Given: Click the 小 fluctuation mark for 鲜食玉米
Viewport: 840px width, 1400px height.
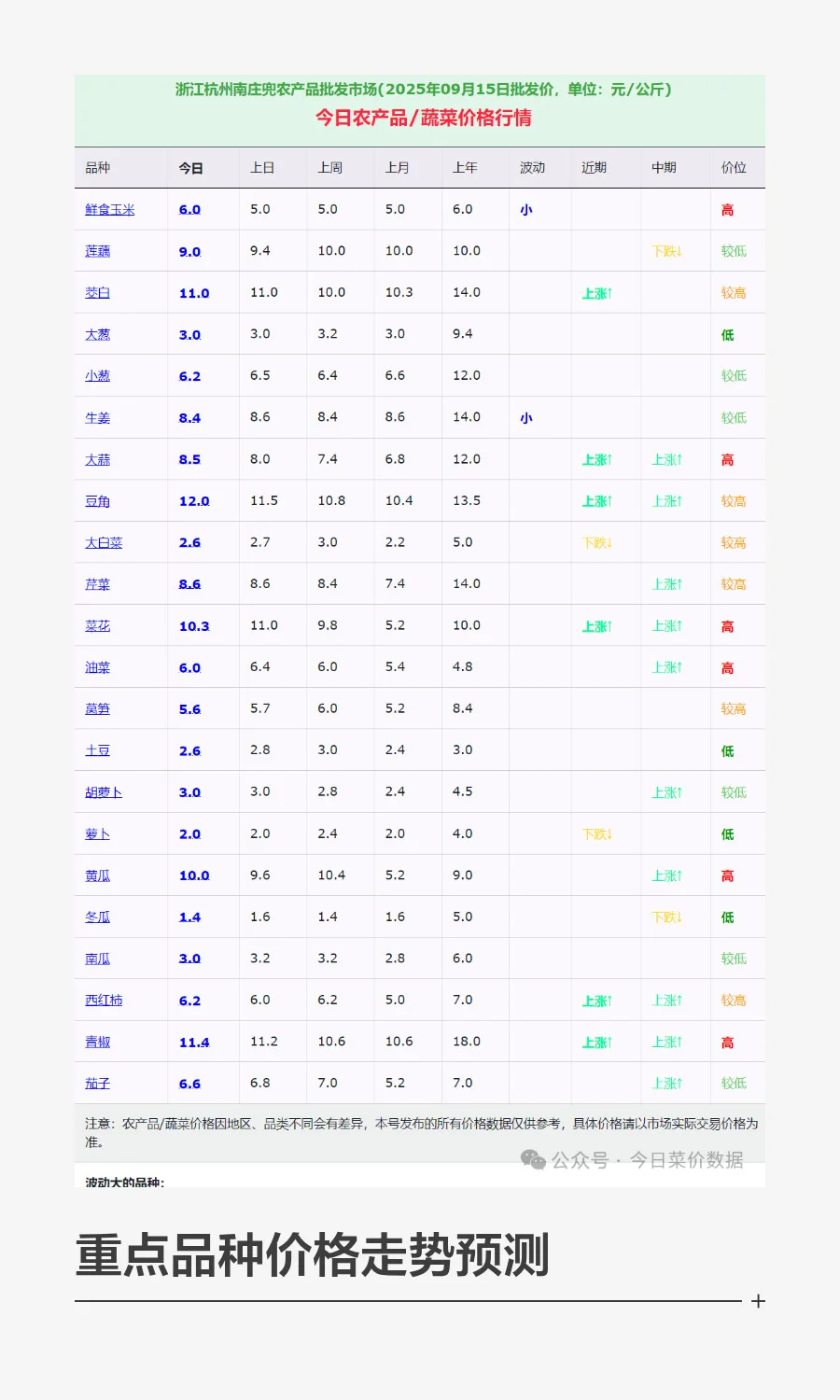Looking at the screenshot, I should coord(526,210).
